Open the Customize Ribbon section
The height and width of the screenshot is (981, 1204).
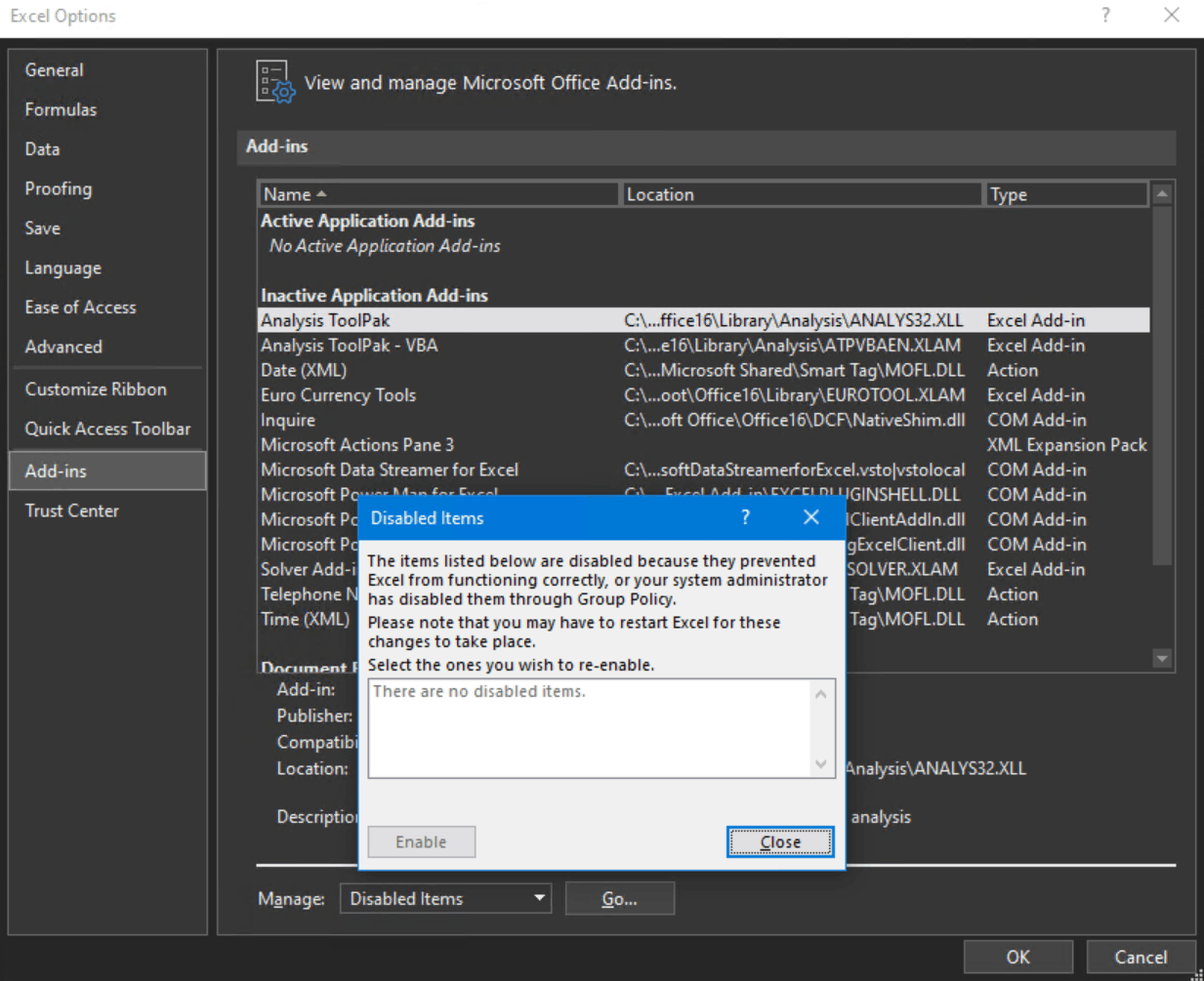click(95, 388)
